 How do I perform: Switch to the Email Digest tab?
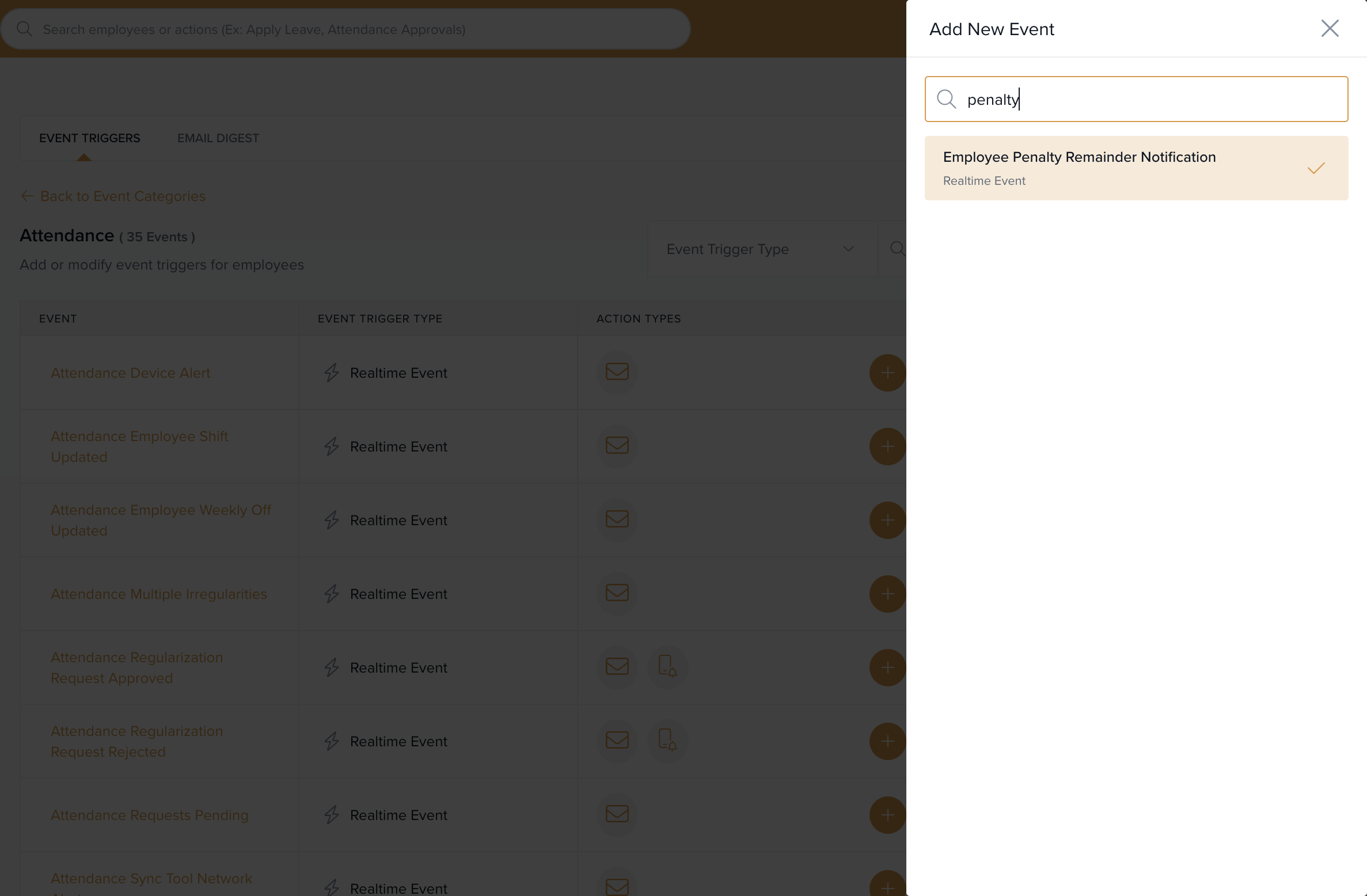point(218,138)
